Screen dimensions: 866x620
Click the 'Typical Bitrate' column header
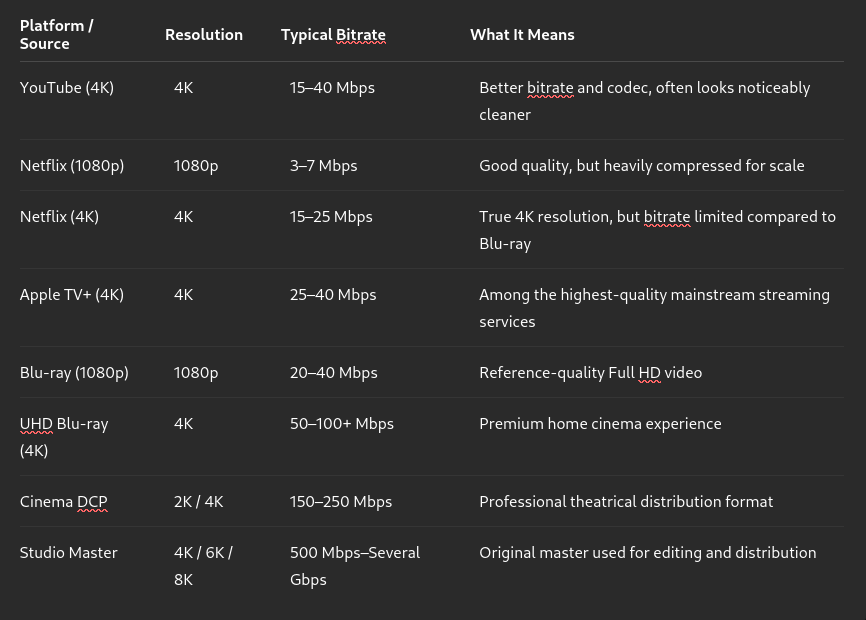click(x=333, y=35)
